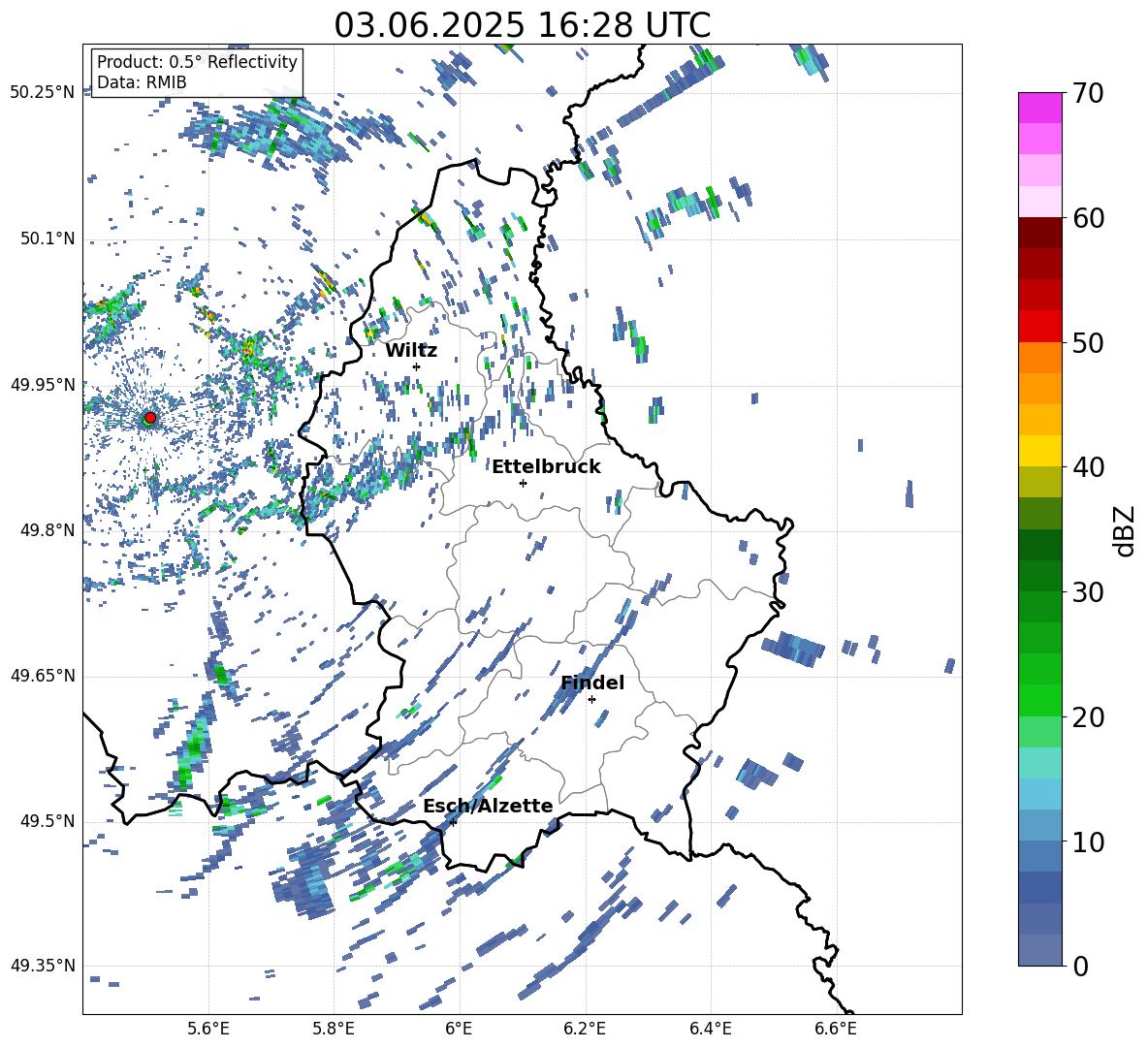Click the magenta top colorbar segment
The height and width of the screenshot is (1048, 1148).
(1039, 108)
